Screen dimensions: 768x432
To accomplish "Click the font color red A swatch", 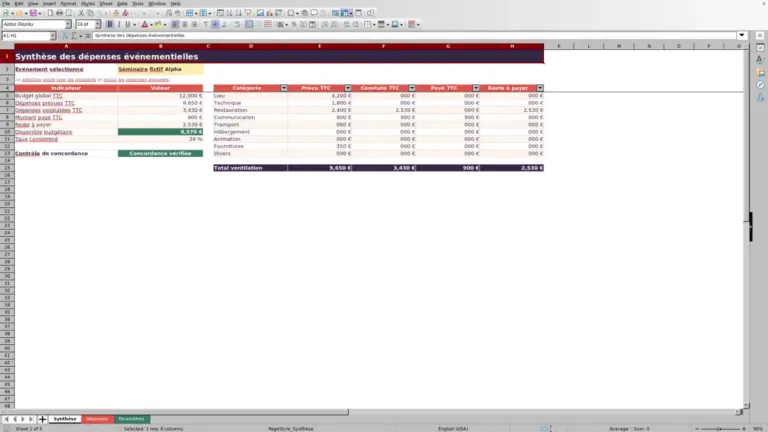I will [144, 24].
